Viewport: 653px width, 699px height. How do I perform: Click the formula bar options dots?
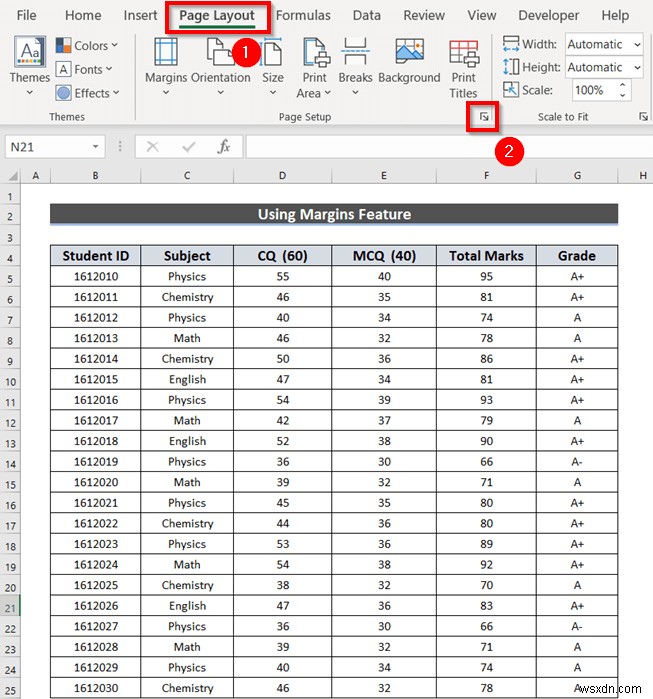tap(120, 147)
